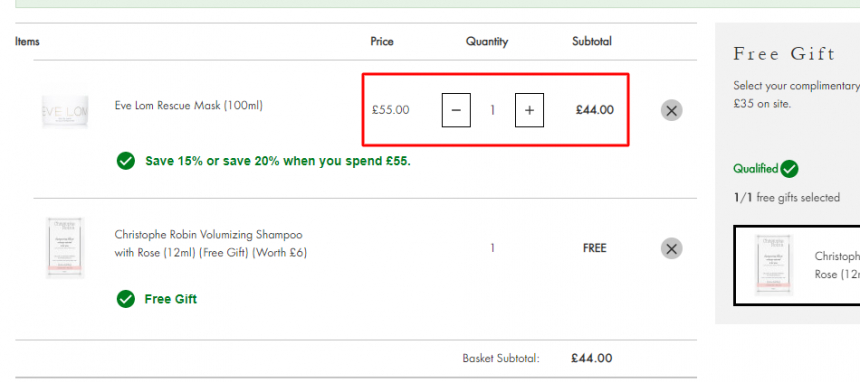Click the Qualified green checkmark icon

click(x=789, y=168)
